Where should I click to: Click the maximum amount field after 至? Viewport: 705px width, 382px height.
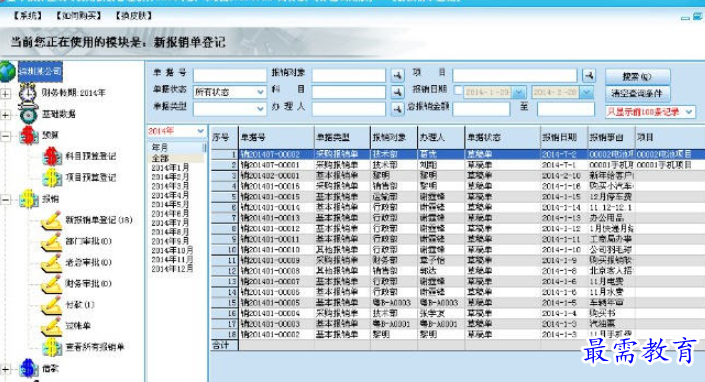[566, 109]
